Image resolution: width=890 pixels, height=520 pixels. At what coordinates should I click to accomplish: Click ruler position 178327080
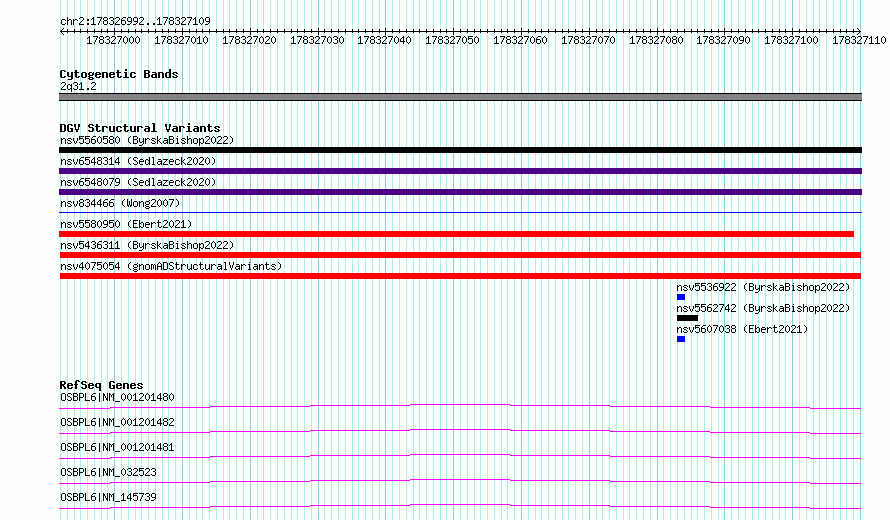tap(656, 40)
